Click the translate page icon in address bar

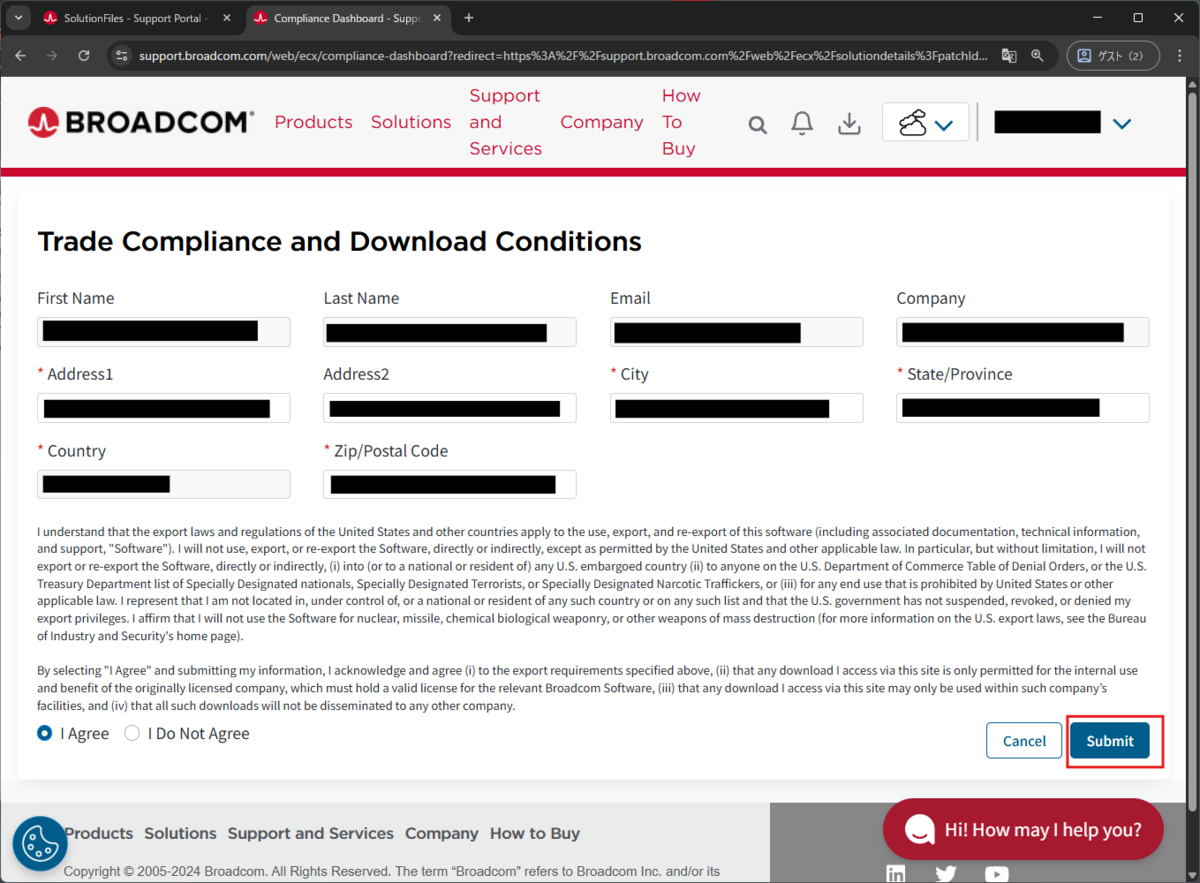(1009, 56)
